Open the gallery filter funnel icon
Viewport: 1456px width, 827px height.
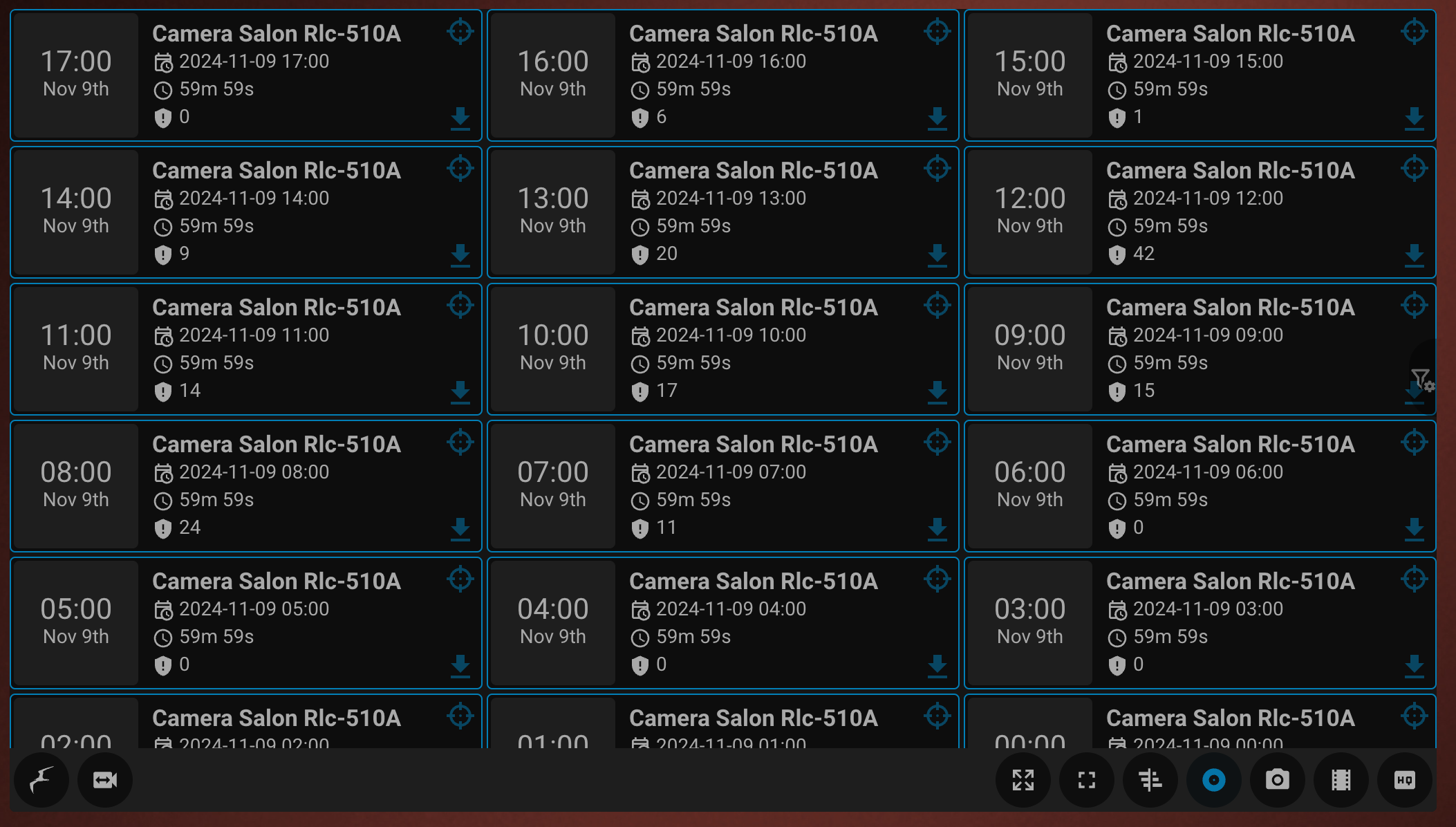tap(1422, 380)
